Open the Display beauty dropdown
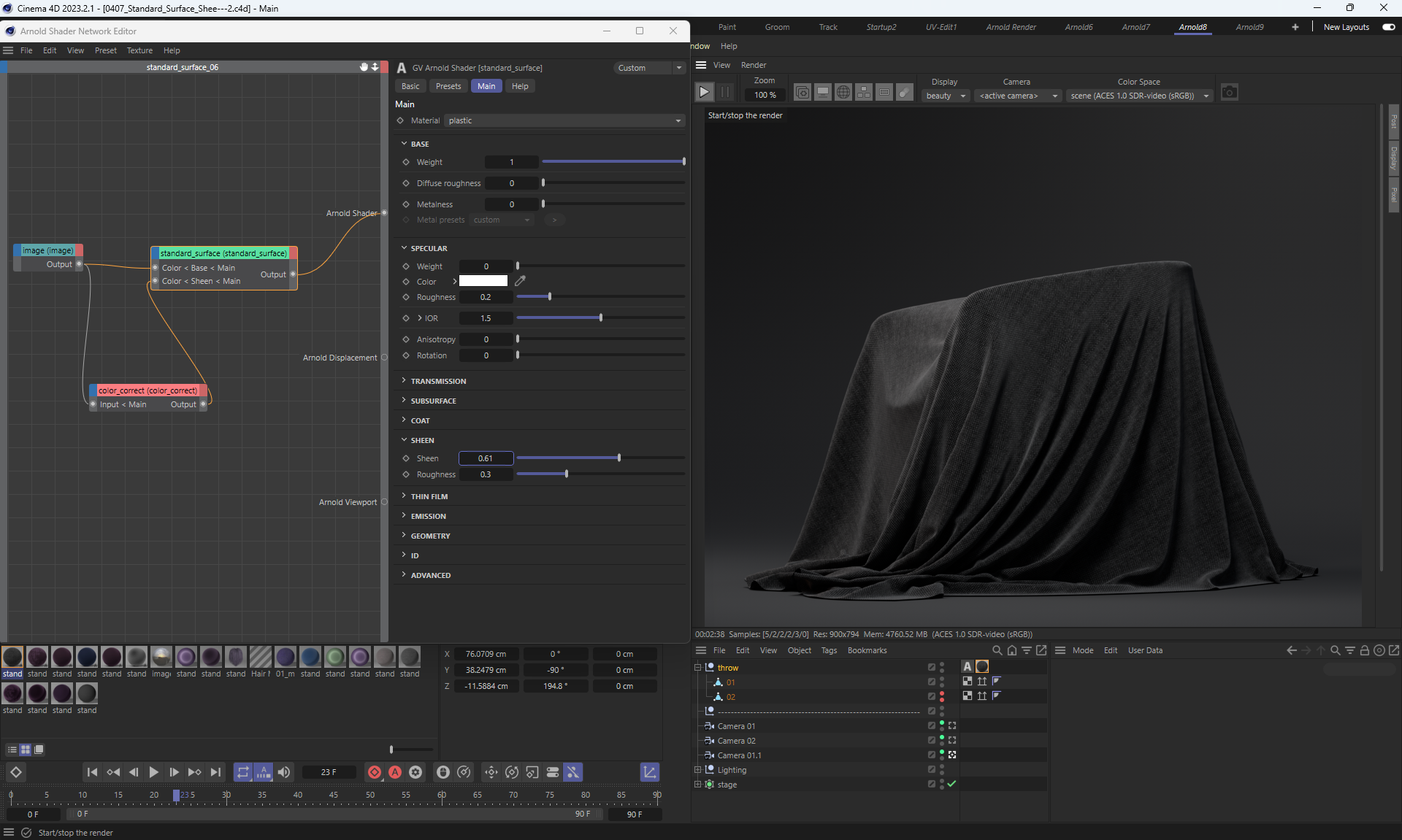Screen dimensions: 1402x840 (x=946, y=96)
